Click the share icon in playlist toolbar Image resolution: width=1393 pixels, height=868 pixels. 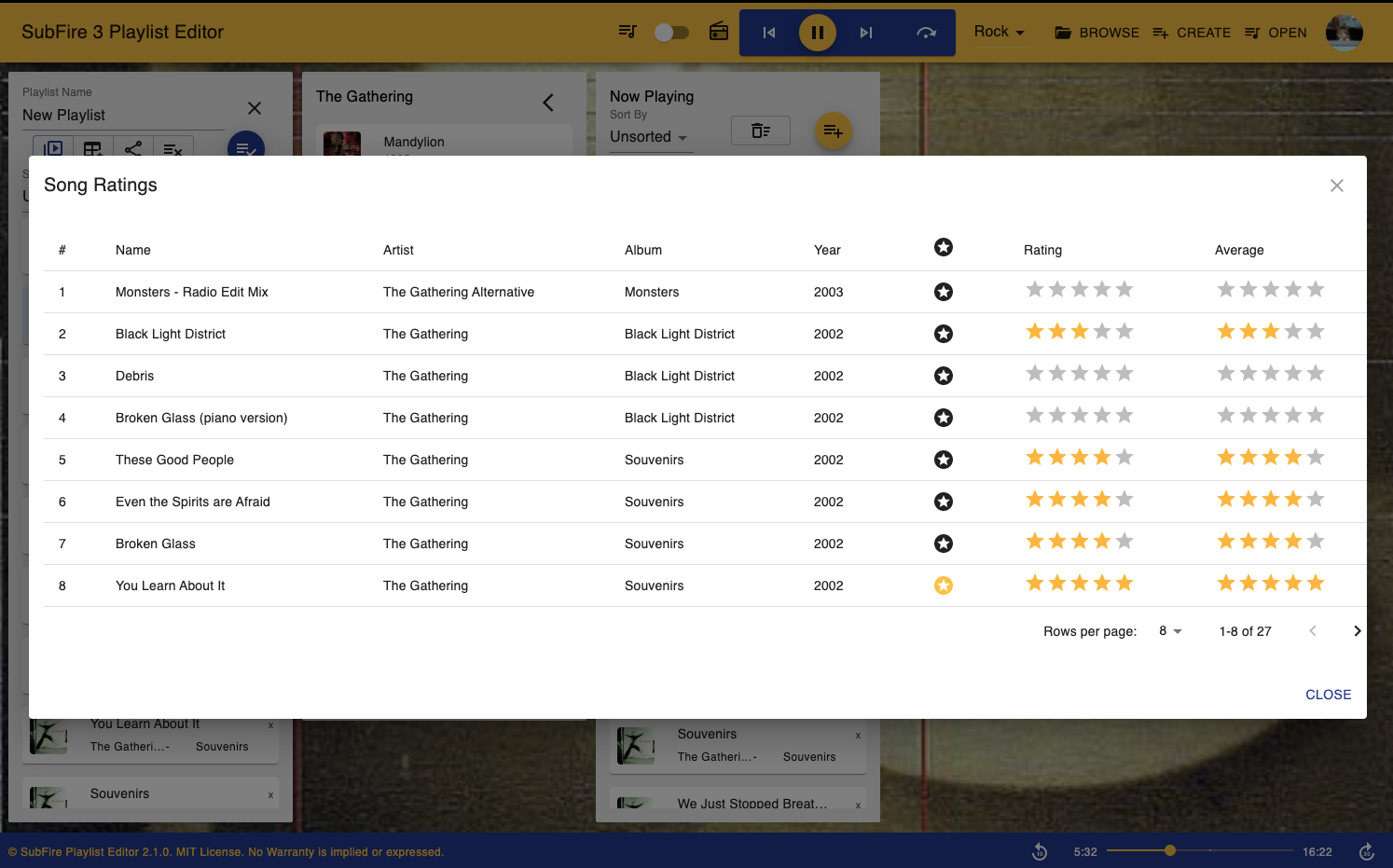133,147
